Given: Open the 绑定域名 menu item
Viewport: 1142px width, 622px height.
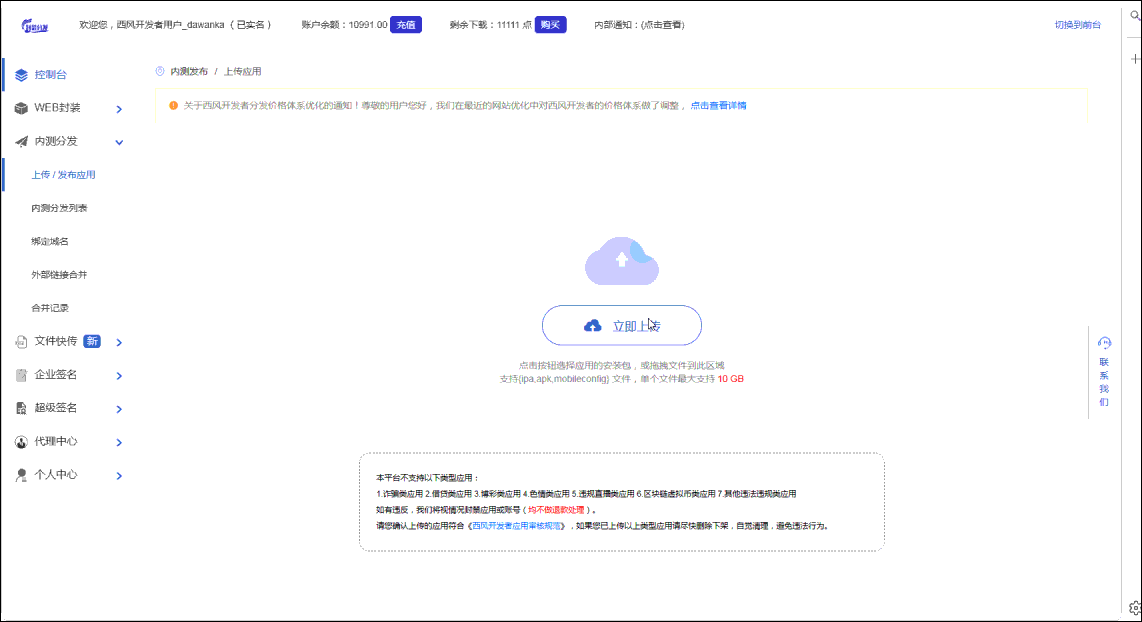Looking at the screenshot, I should pyautogui.click(x=50, y=241).
